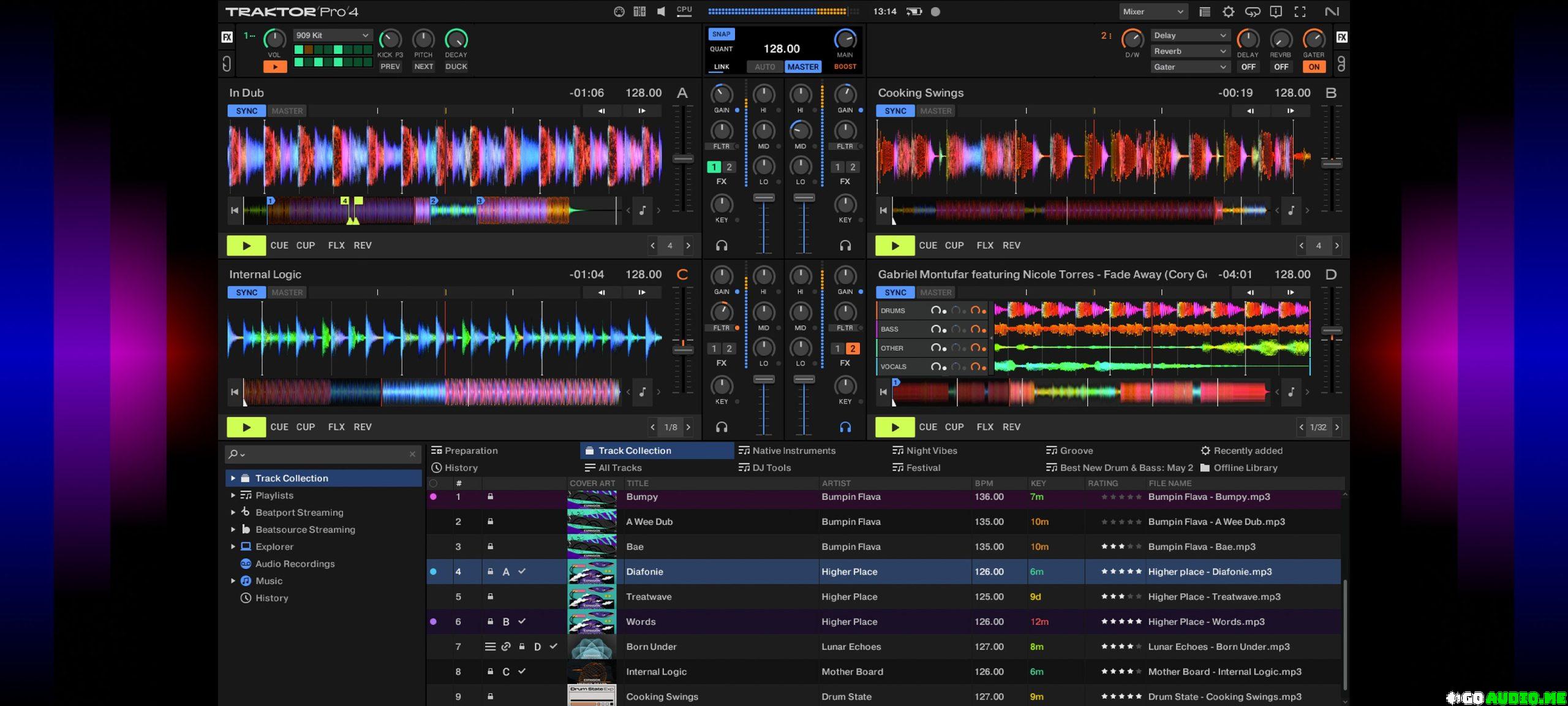1568x706 pixels.
Task: Expand the Beatport Streaming tree node
Action: (233, 512)
